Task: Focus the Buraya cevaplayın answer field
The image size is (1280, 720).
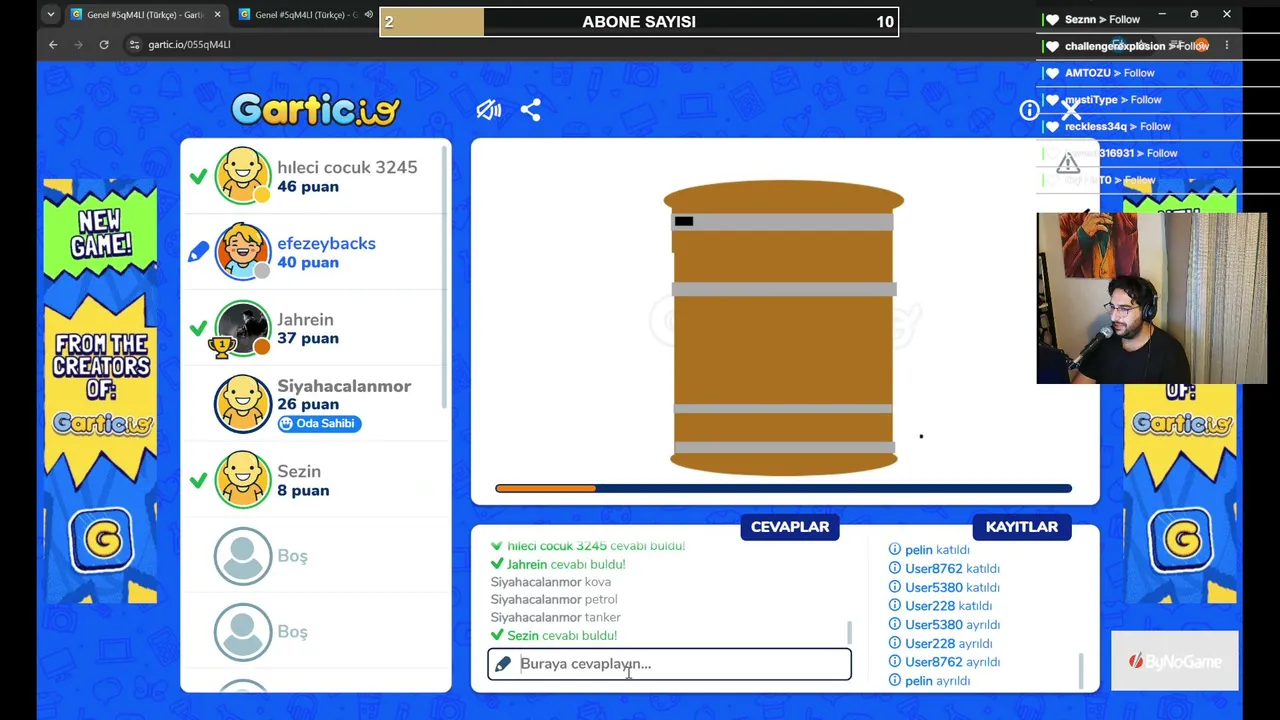Action: pyautogui.click(x=669, y=664)
